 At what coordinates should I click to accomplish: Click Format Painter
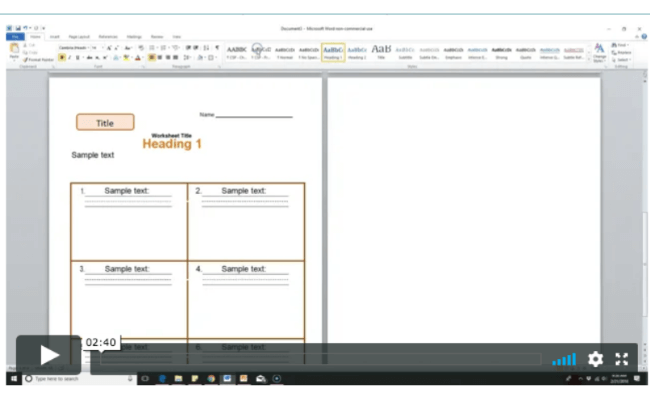[x=39, y=60]
